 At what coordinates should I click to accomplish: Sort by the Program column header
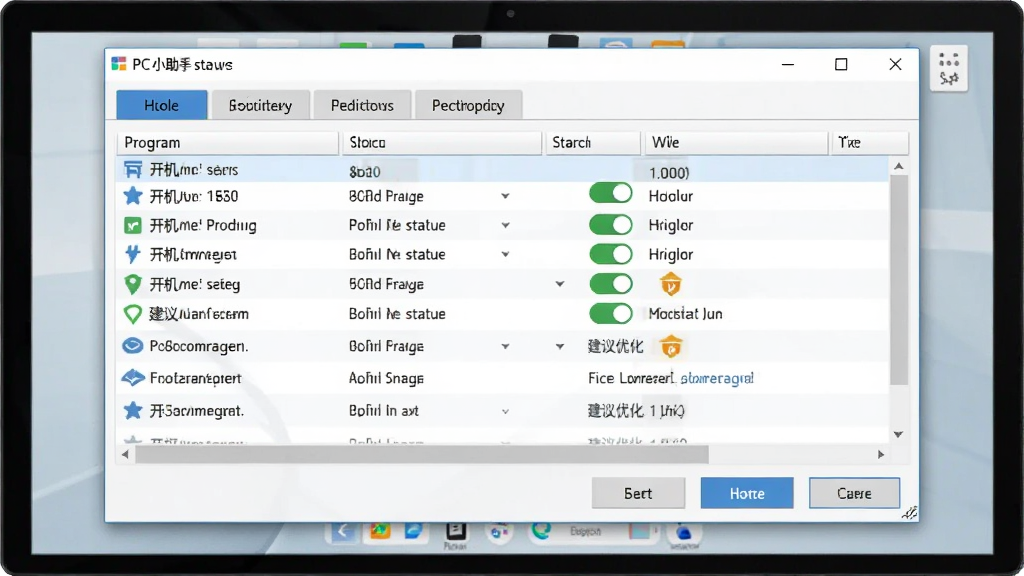228,142
